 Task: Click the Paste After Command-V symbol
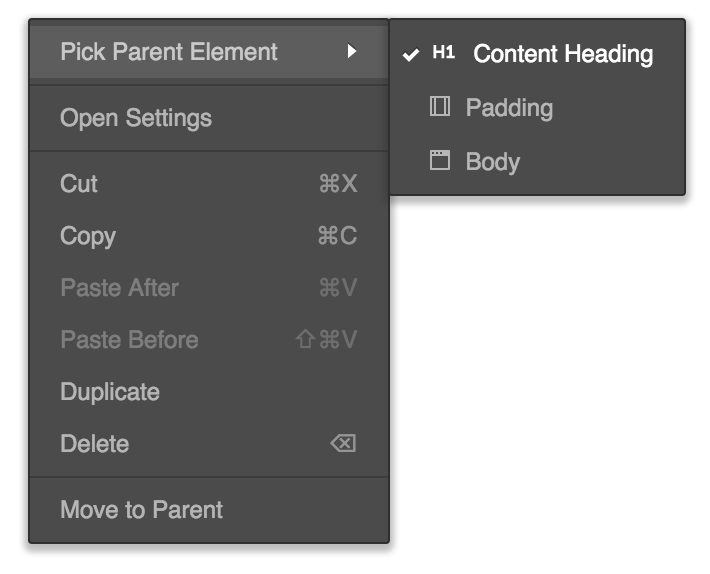338,287
